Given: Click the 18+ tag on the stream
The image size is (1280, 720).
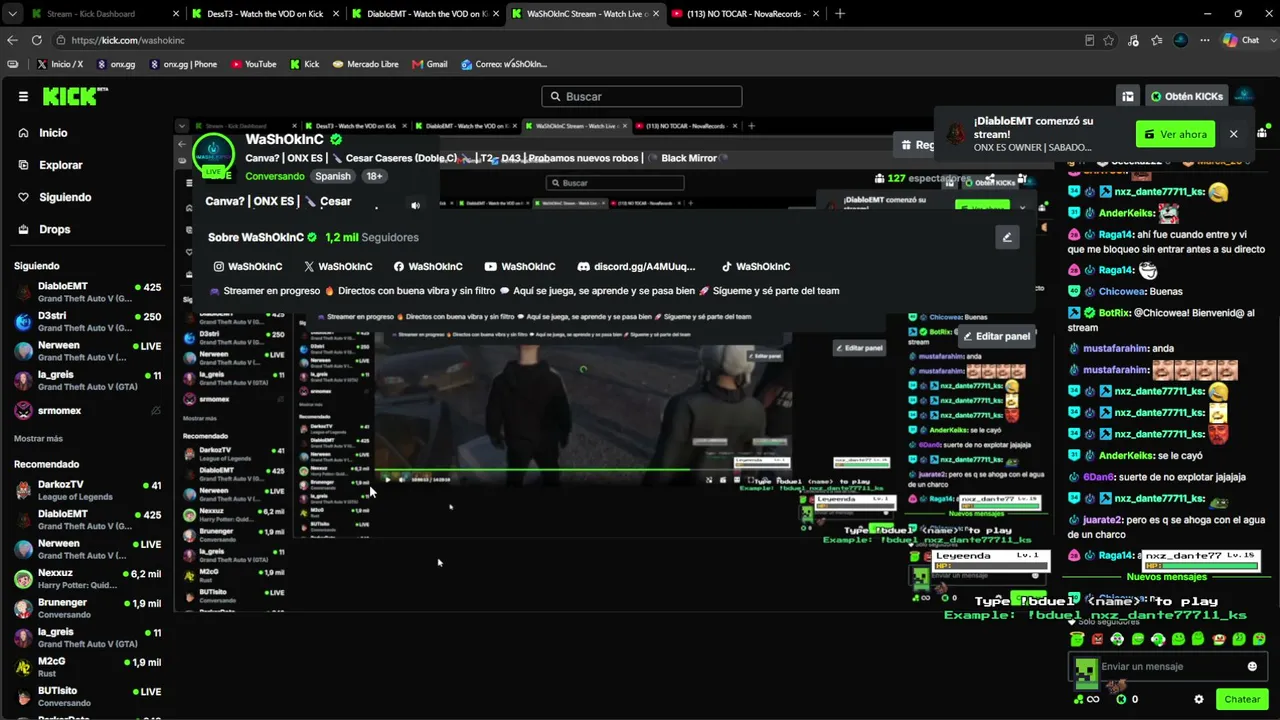Looking at the screenshot, I should click(374, 176).
